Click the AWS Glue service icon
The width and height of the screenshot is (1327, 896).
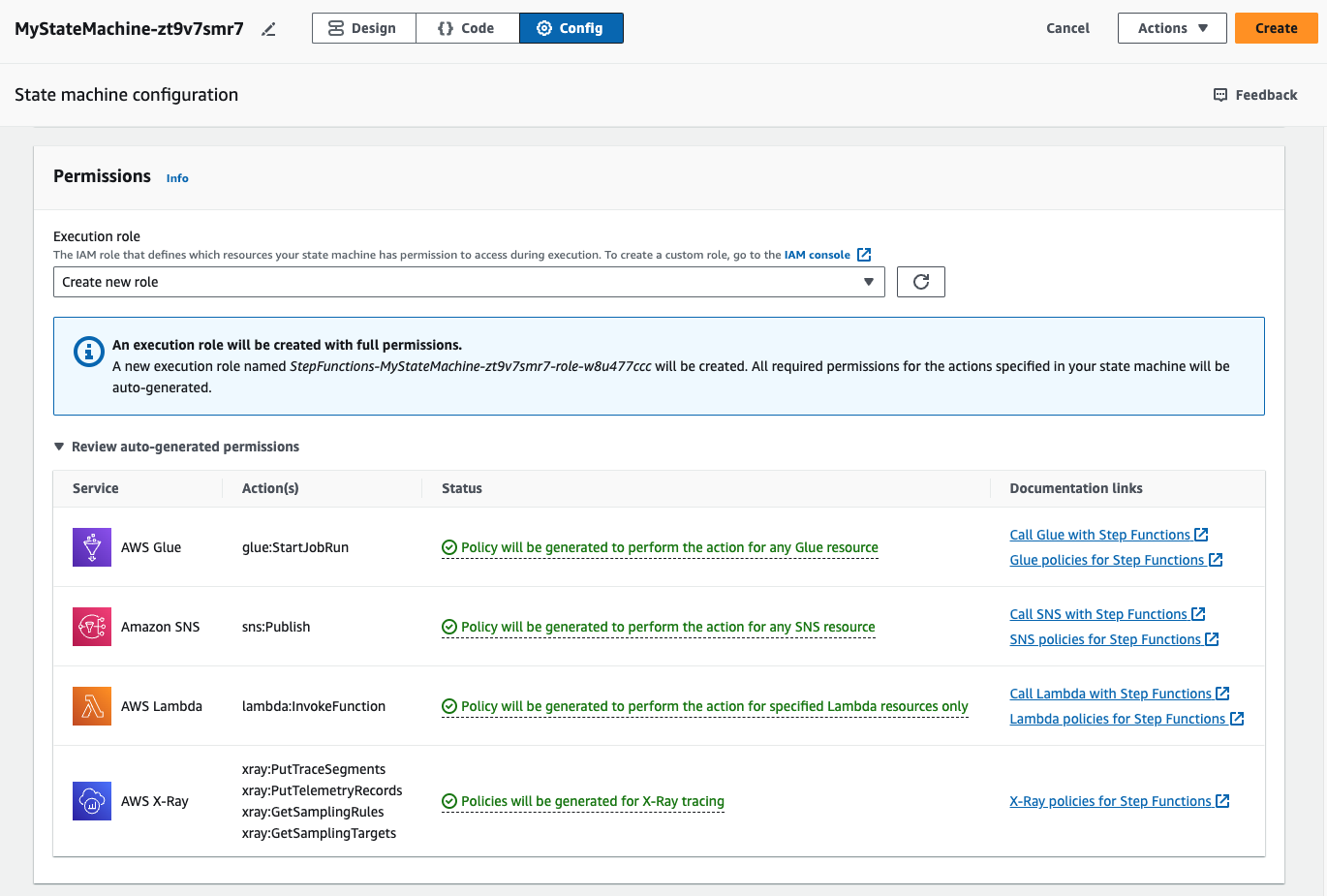[91, 546]
